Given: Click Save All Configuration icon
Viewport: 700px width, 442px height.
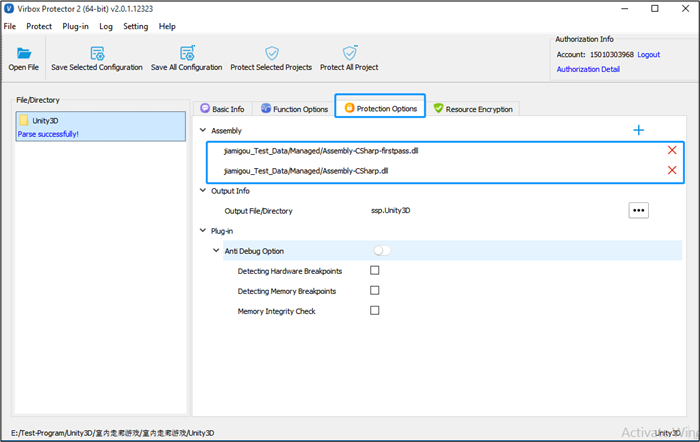Looking at the screenshot, I should tap(187, 53).
